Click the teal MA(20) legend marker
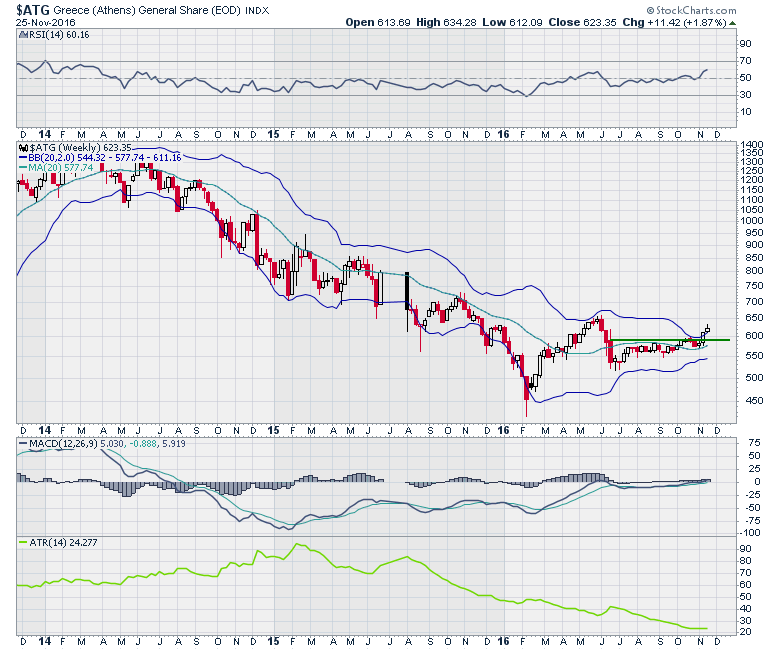Viewport: 780px width, 650px height. click(22, 167)
